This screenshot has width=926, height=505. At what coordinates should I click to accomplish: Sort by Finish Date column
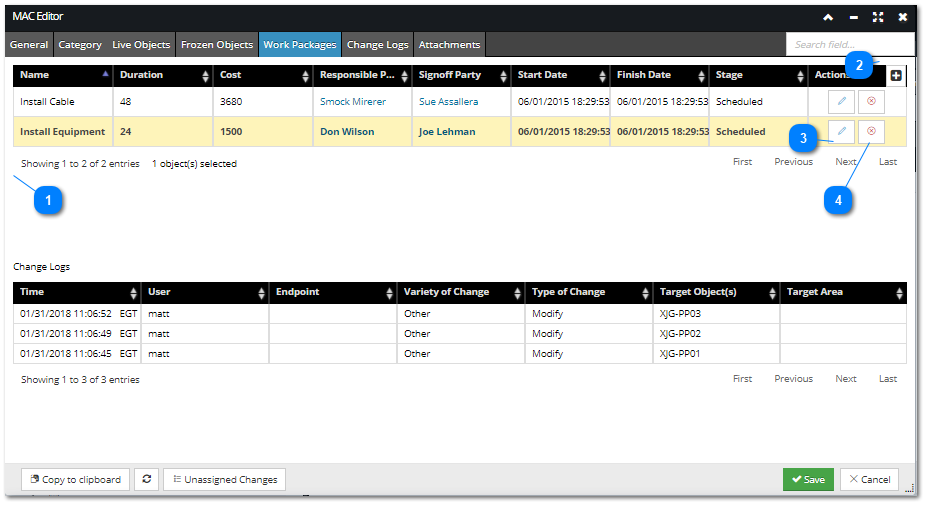pyautogui.click(x=660, y=75)
